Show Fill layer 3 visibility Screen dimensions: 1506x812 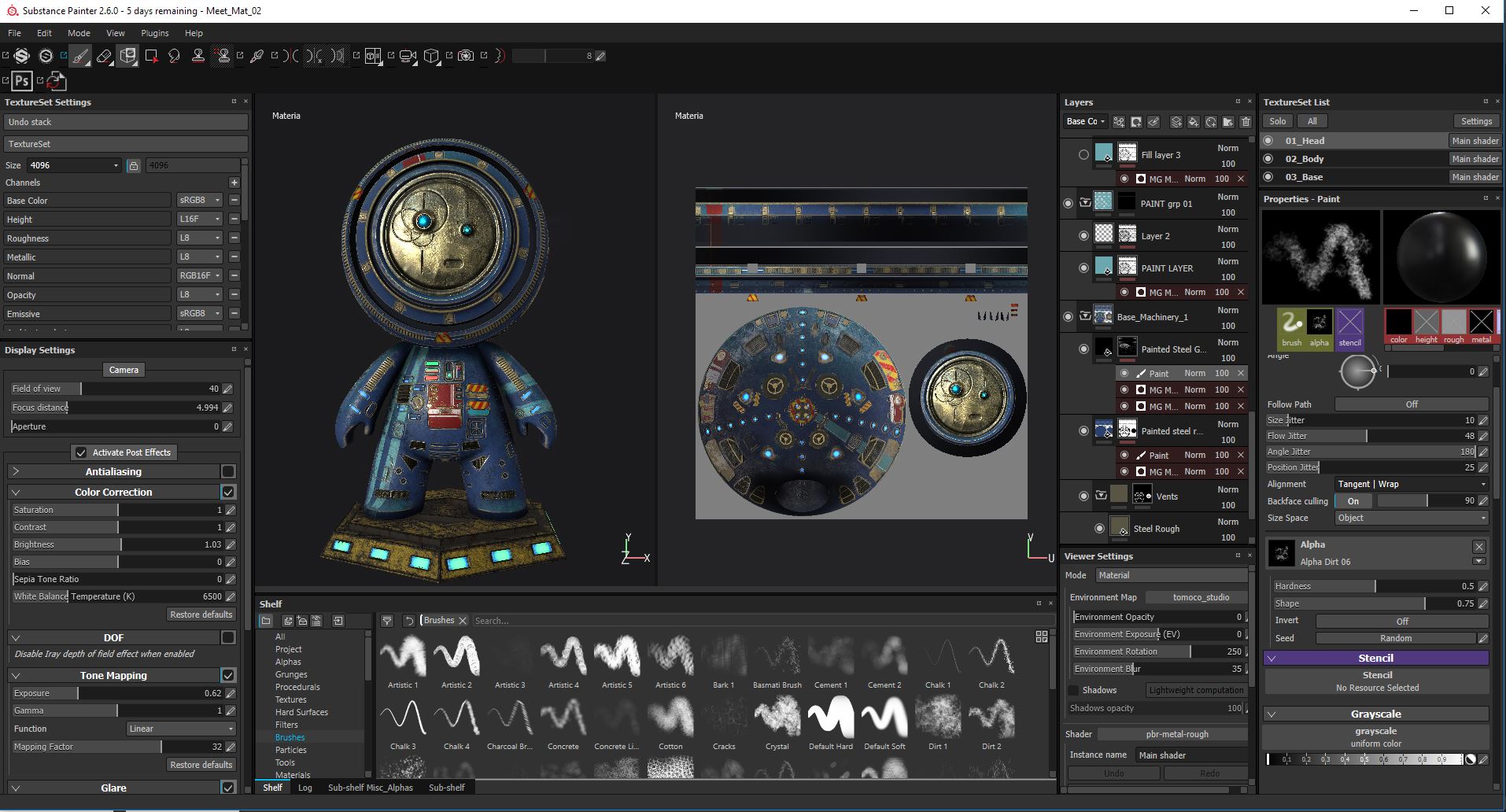[1083, 155]
